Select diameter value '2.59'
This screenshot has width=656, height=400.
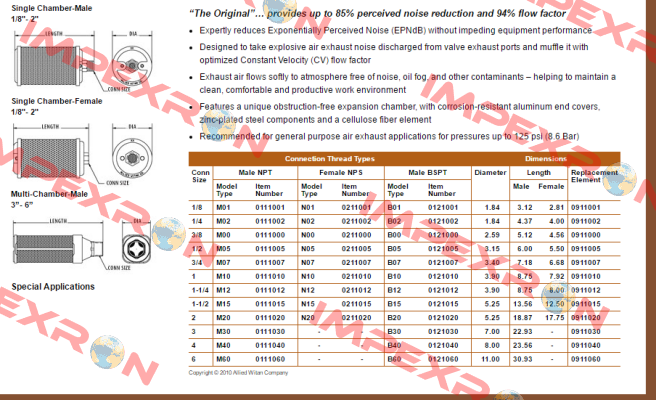point(492,235)
